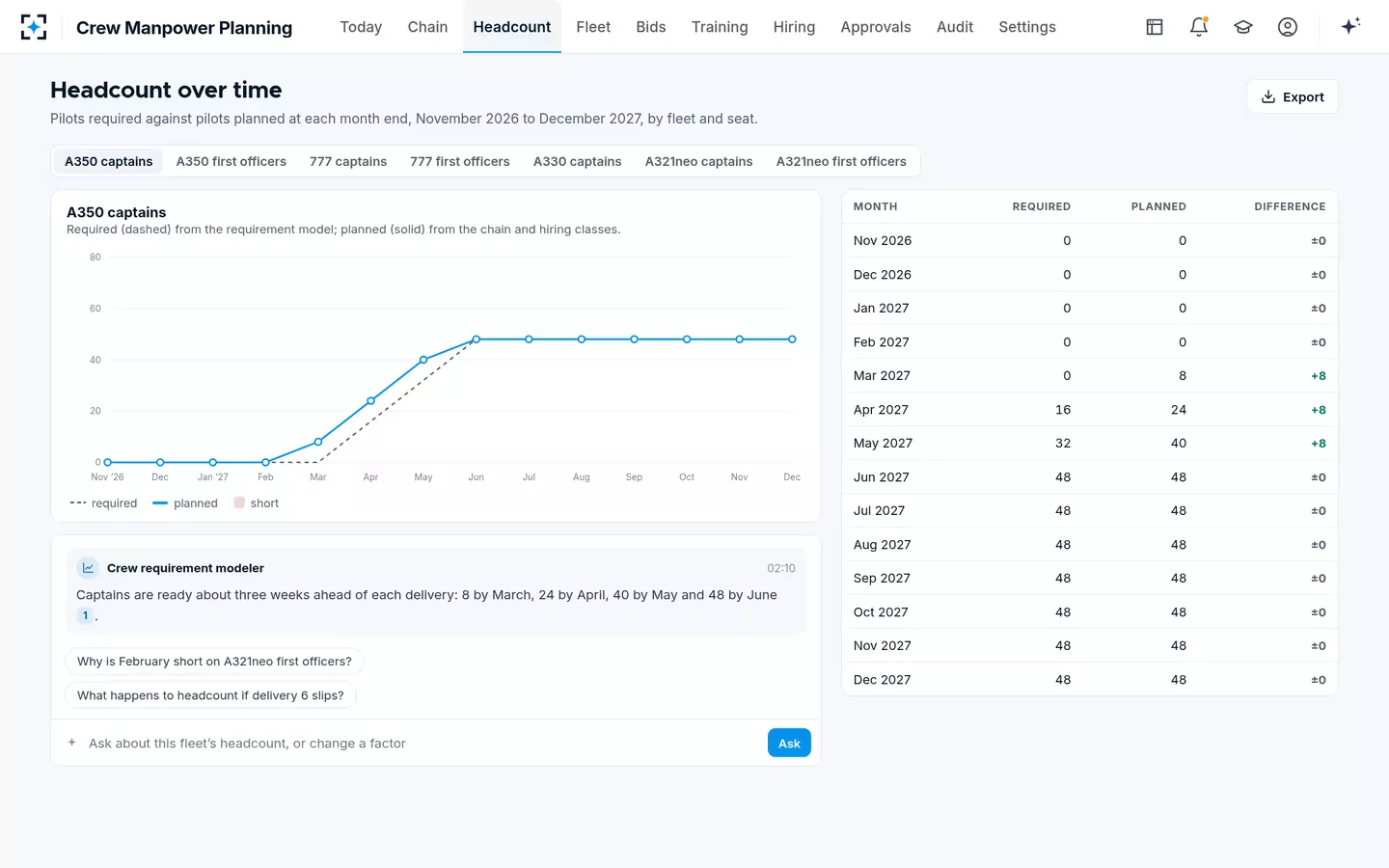The width and height of the screenshot is (1389, 868).
Task: Toggle the planned series in legend
Action: (x=185, y=503)
